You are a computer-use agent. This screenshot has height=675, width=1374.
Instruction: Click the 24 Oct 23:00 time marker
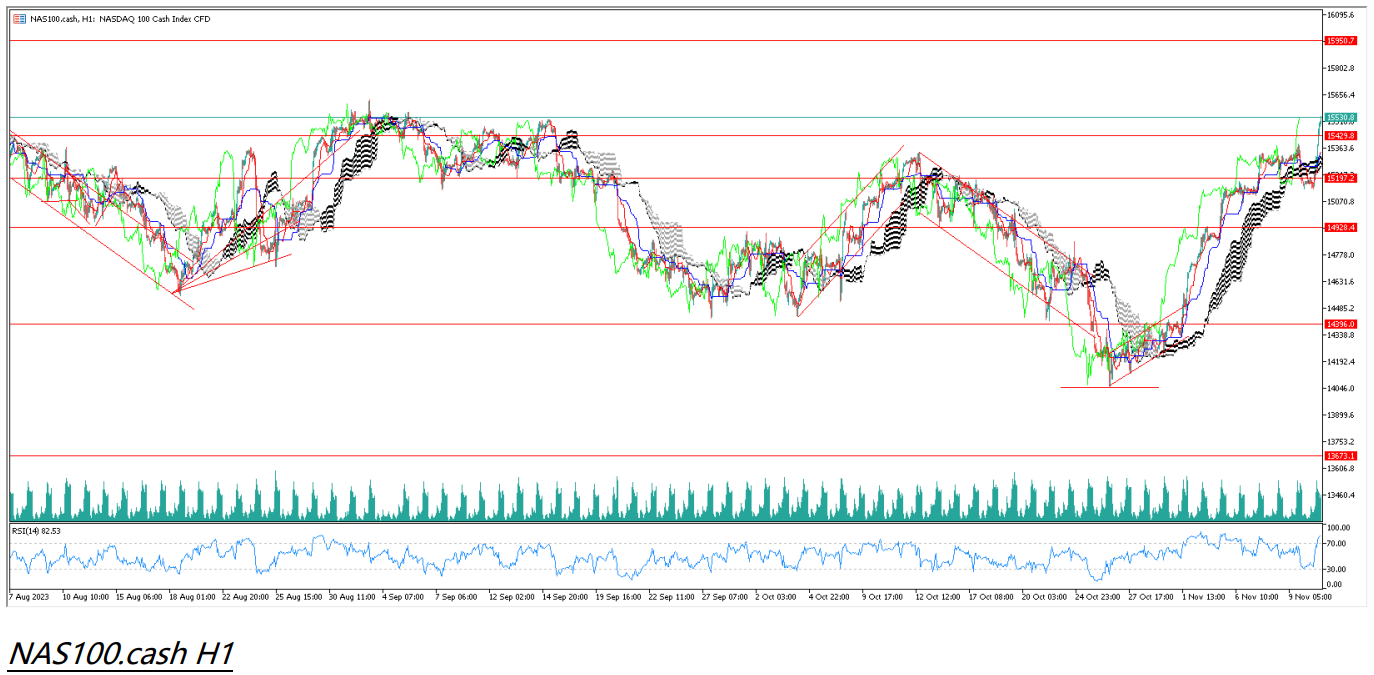pyautogui.click(x=1099, y=595)
